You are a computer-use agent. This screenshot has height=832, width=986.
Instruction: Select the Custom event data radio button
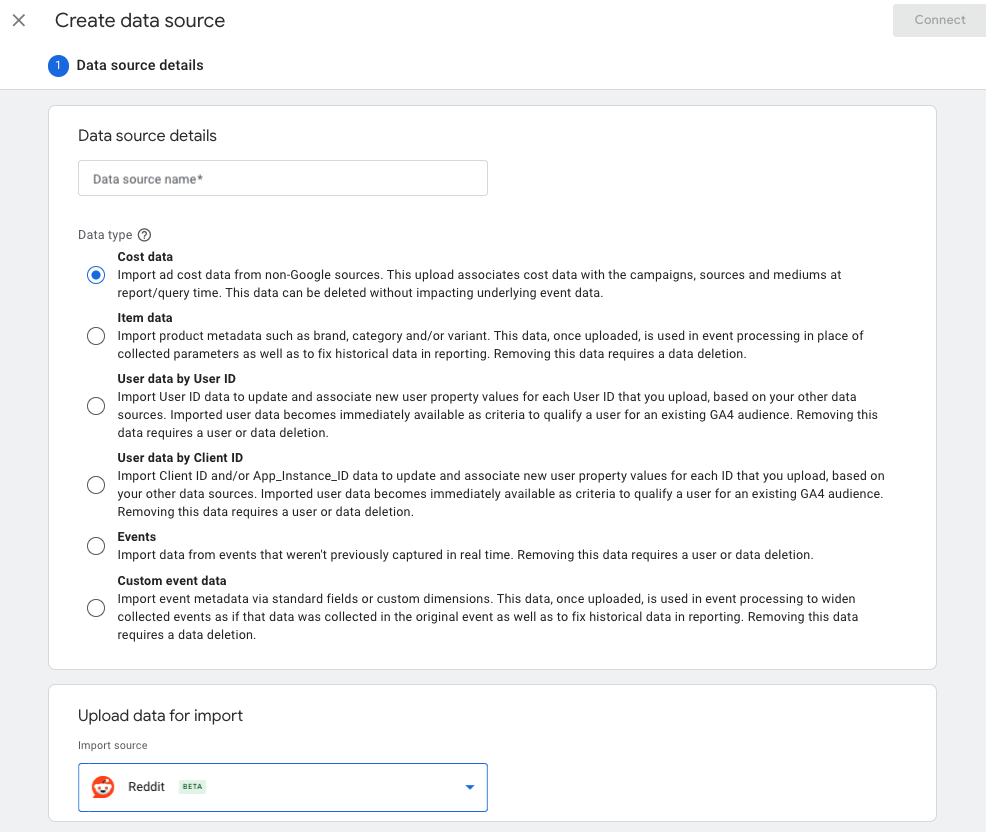[x=96, y=608]
